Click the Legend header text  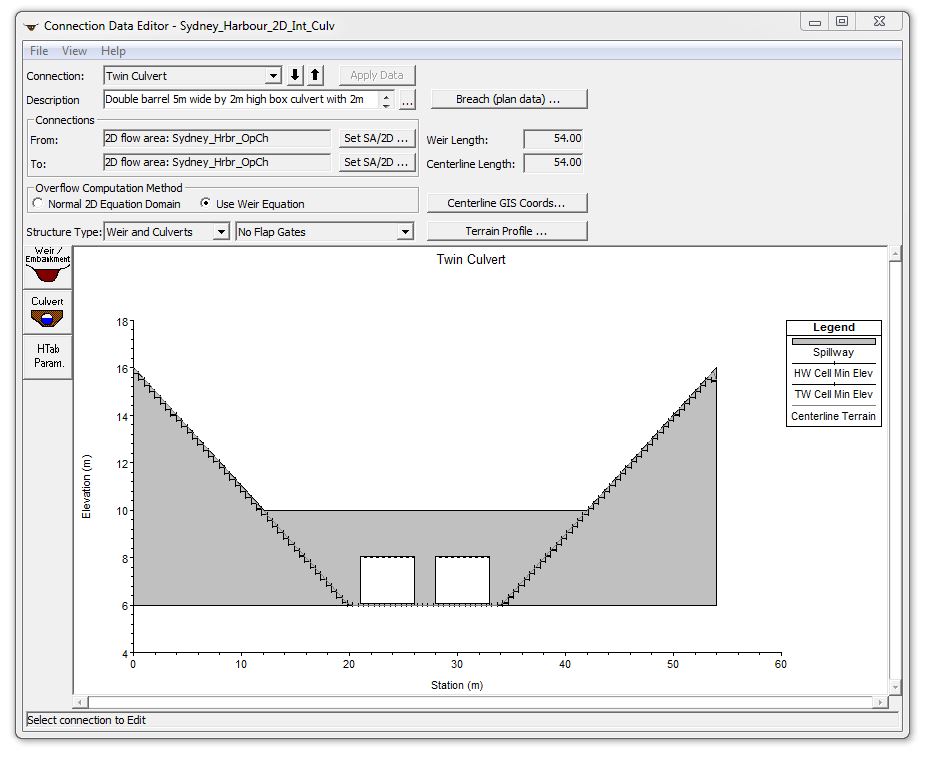tap(833, 327)
